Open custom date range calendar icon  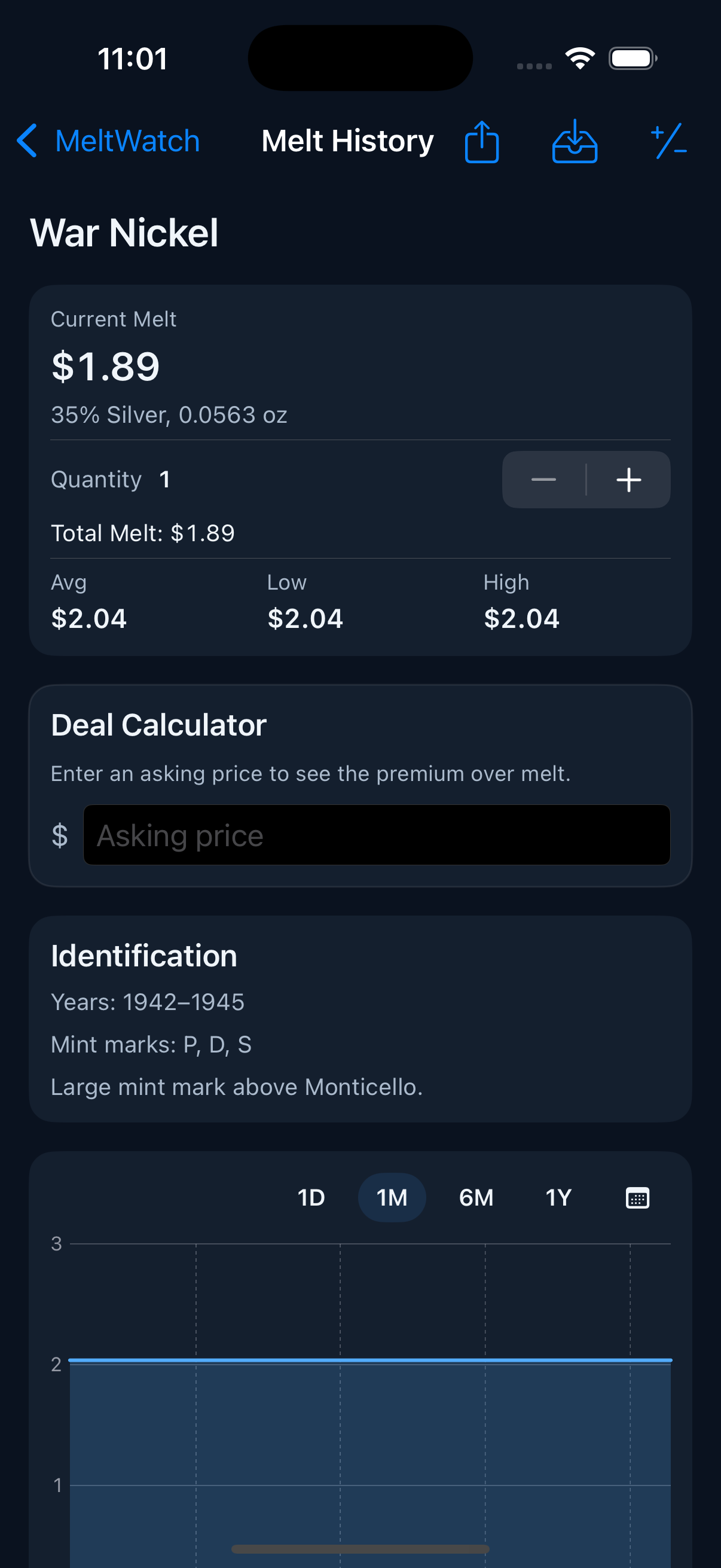pos(637,1197)
